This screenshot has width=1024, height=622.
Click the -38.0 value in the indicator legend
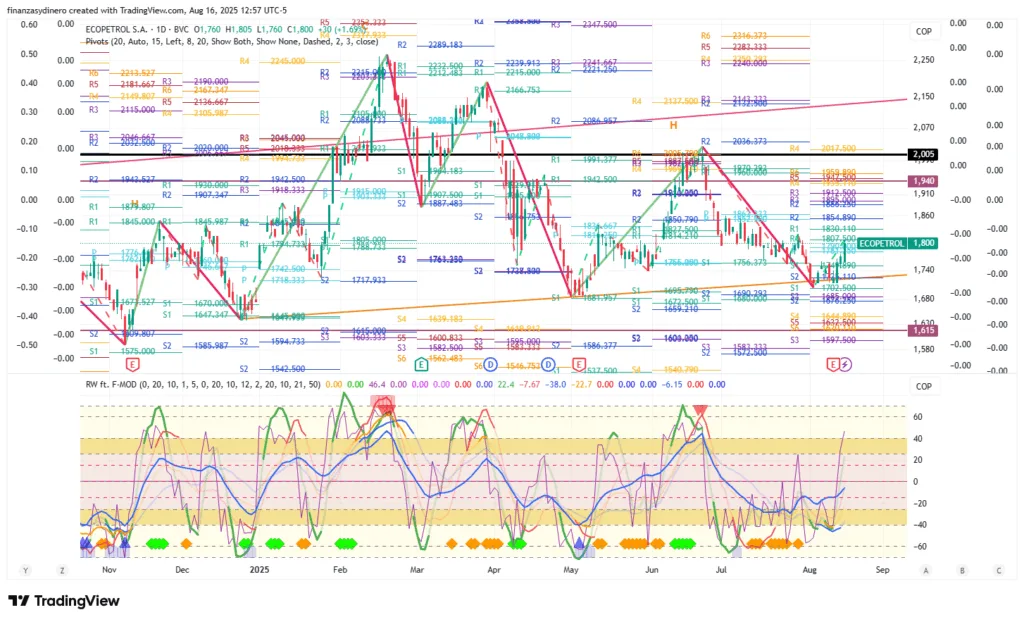click(x=556, y=384)
